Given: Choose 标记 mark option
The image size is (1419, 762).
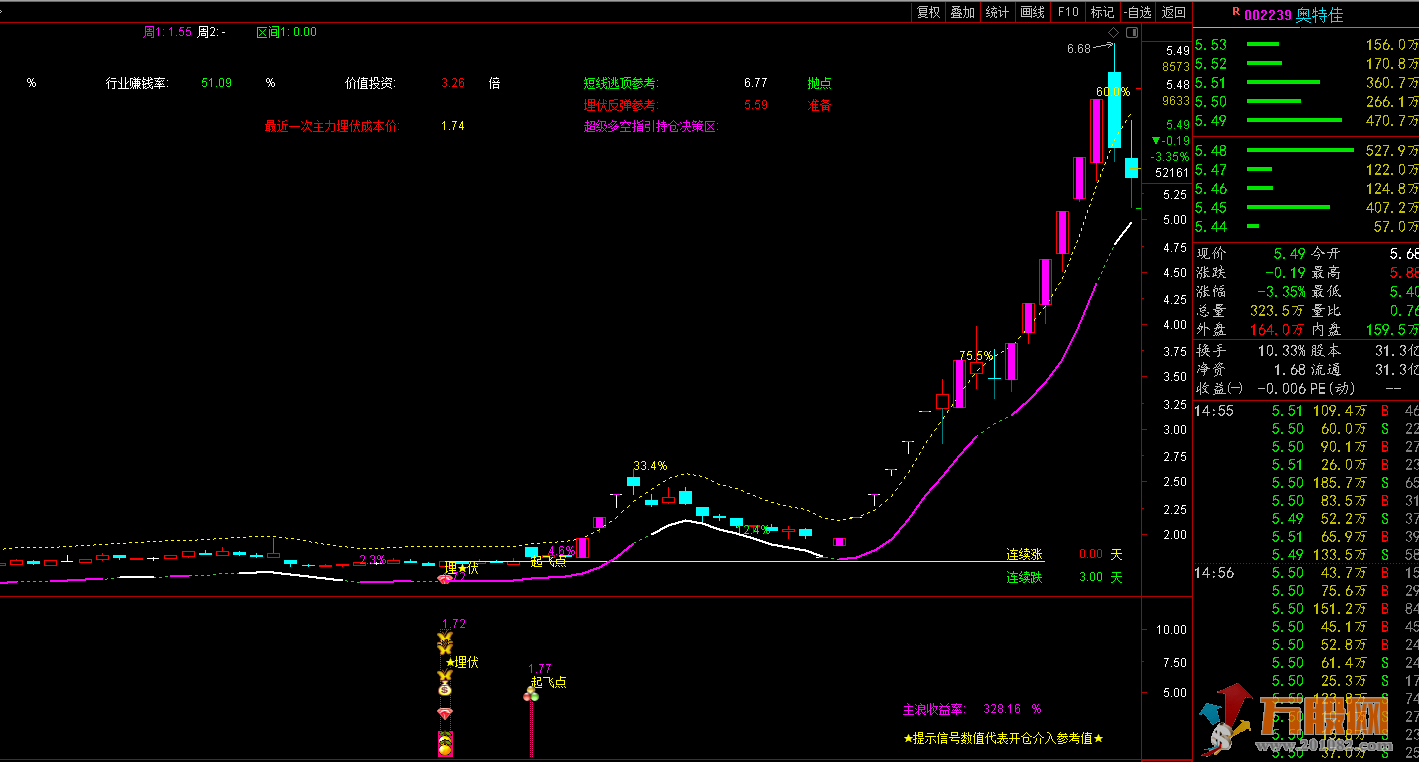Looking at the screenshot, I should point(1102,12).
